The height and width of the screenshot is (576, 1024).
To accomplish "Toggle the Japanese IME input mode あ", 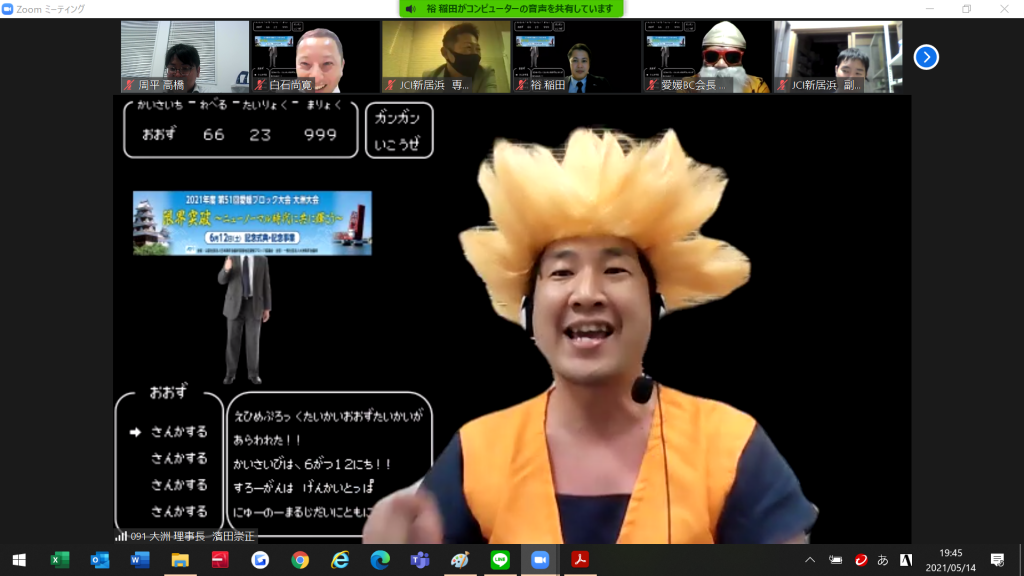I will pyautogui.click(x=883, y=560).
